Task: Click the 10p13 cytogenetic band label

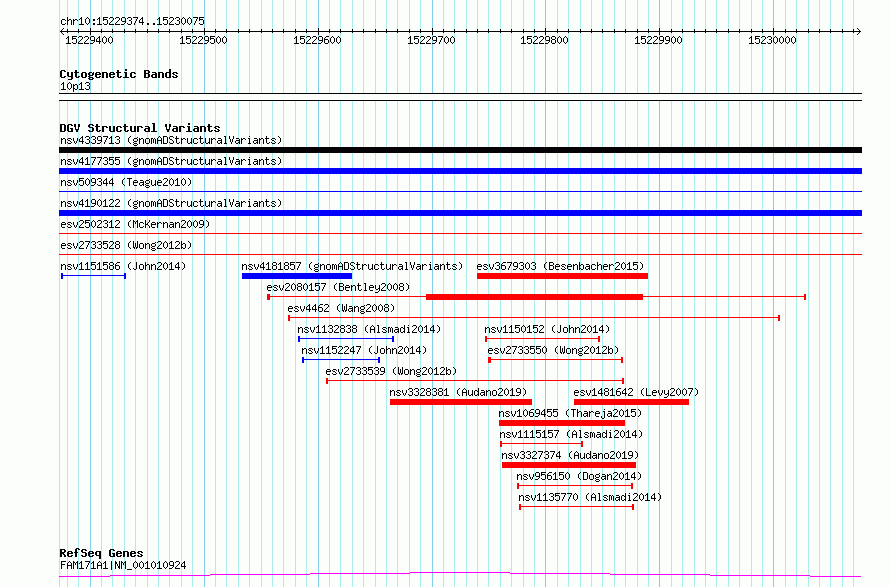Action: (x=75, y=86)
